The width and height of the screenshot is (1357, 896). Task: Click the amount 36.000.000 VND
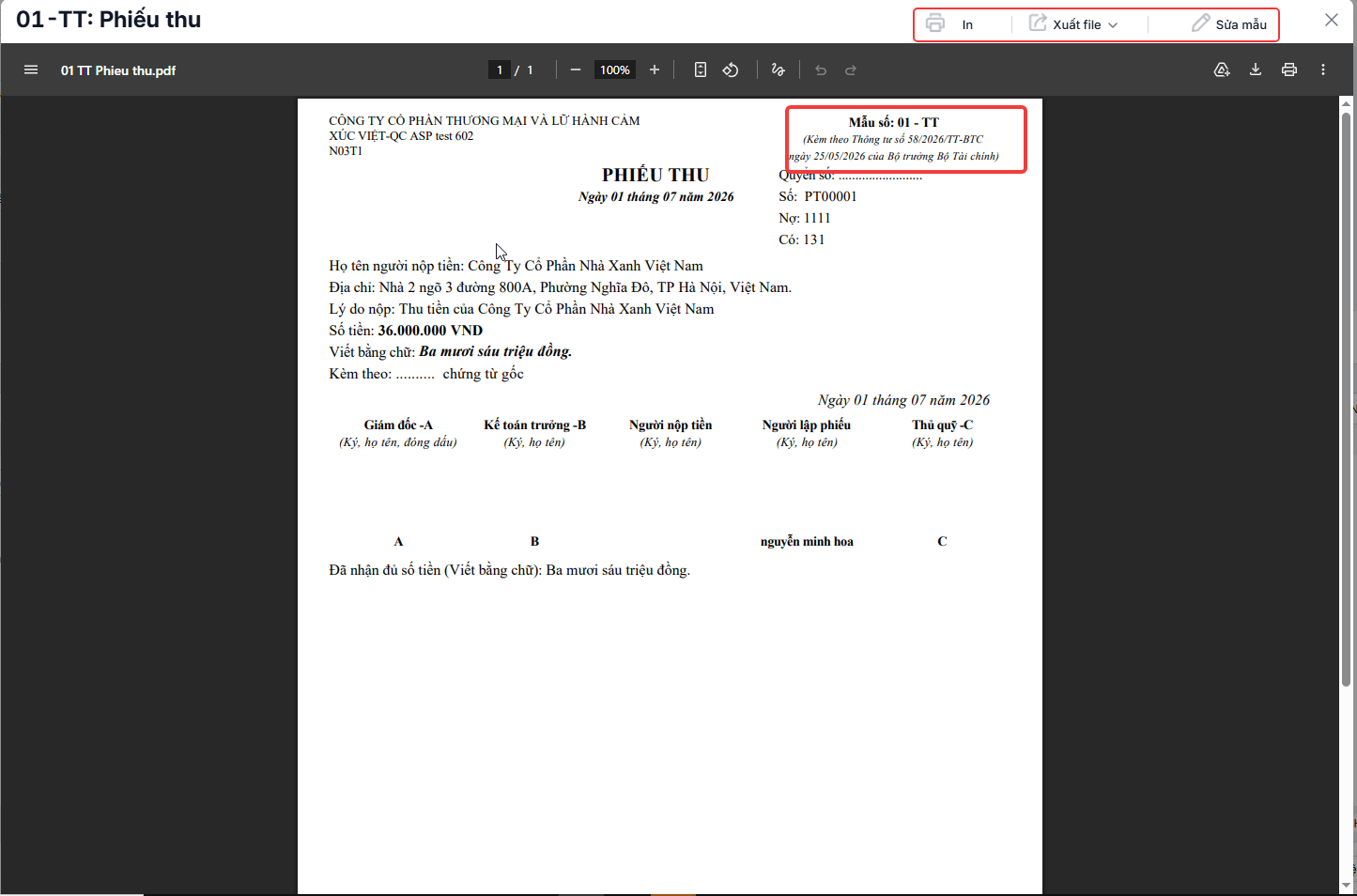pyautogui.click(x=430, y=331)
